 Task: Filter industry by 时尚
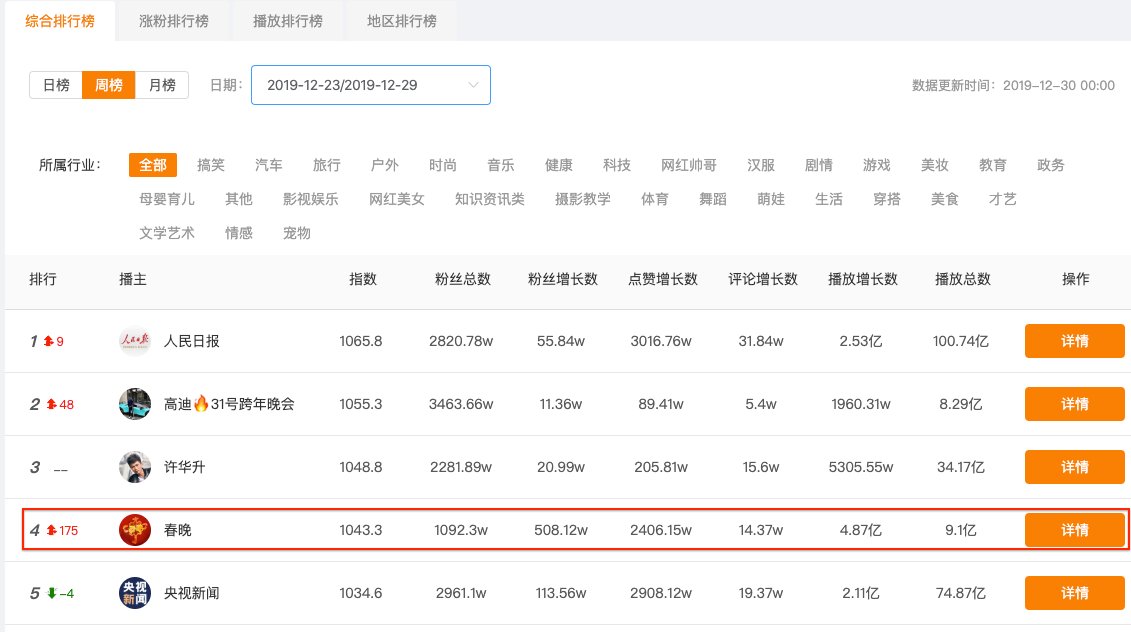(x=443, y=165)
